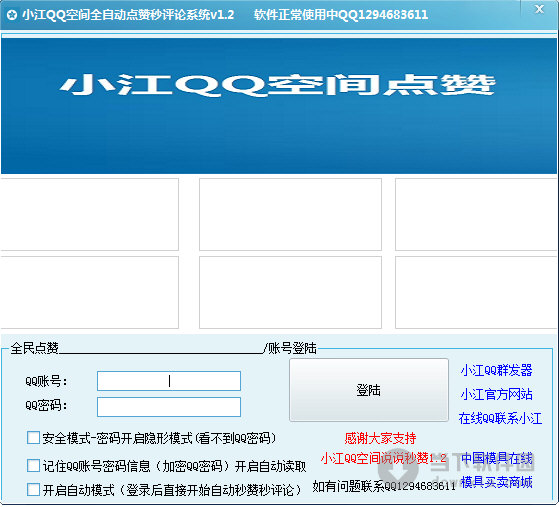The height and width of the screenshot is (507, 559).
Task: Focus the QQ账号 input field
Action: tap(169, 381)
